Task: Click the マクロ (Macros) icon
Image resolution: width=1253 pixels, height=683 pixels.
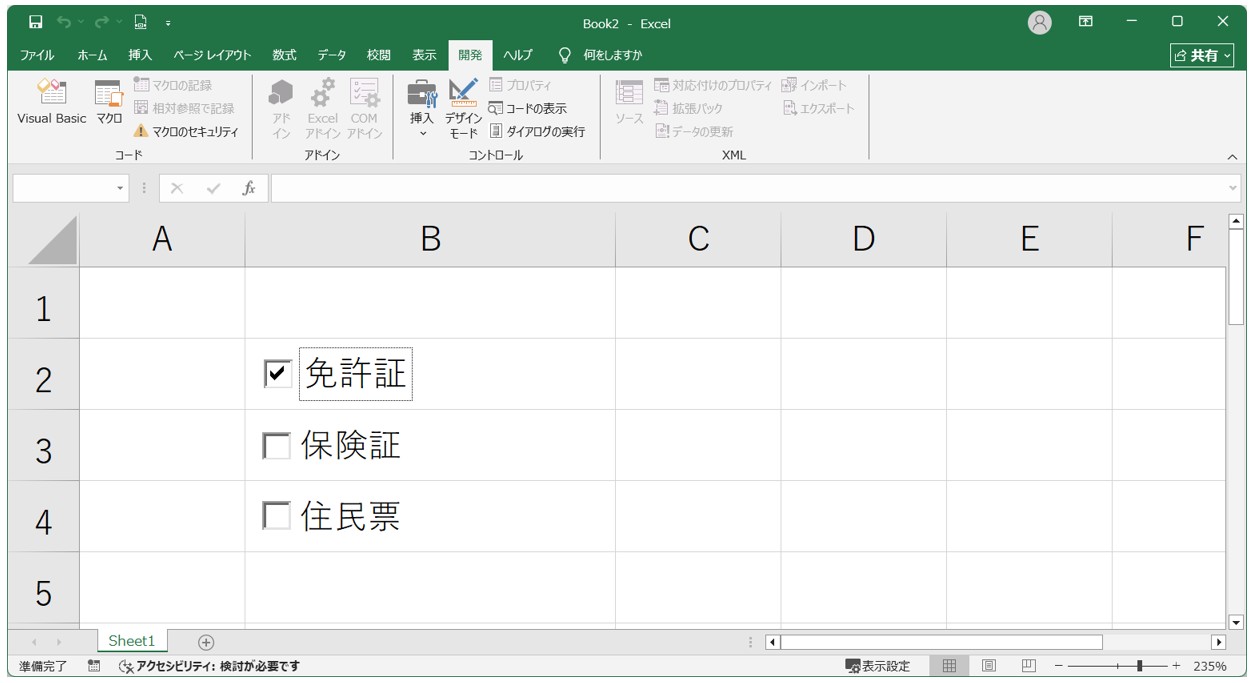Action: (x=108, y=104)
